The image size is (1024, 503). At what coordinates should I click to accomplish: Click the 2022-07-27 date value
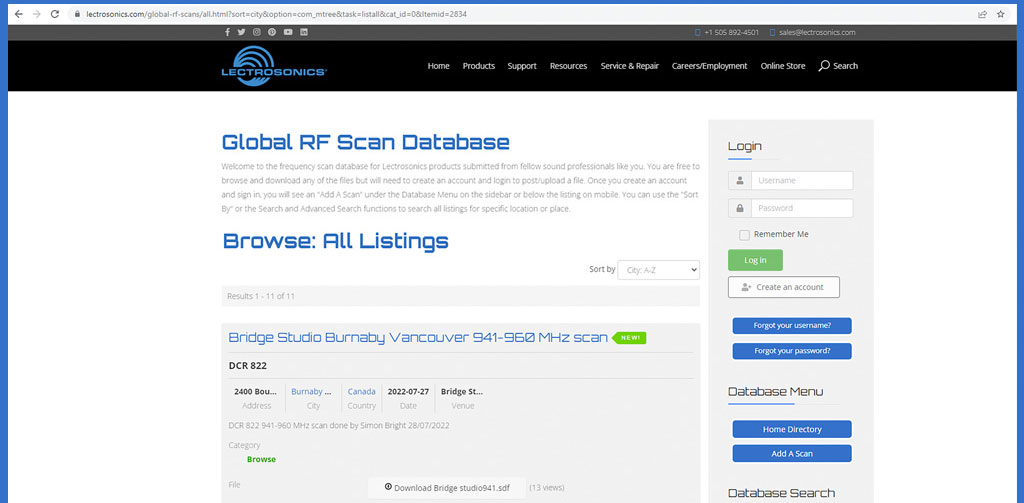point(408,392)
